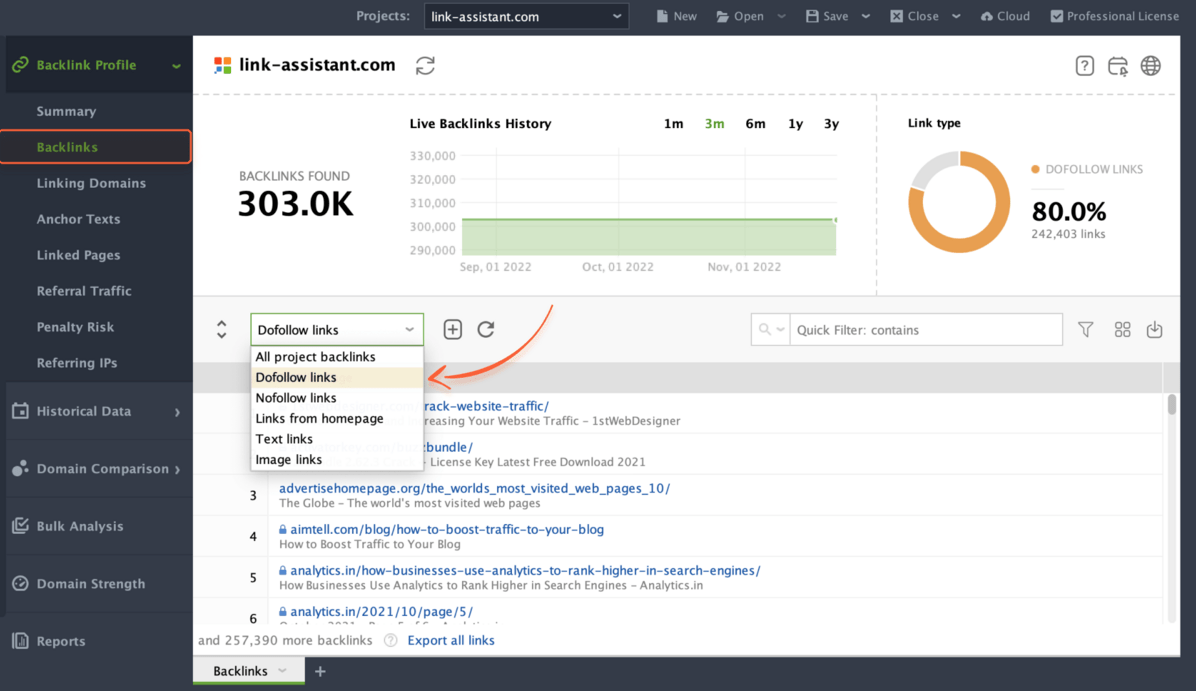Show 1y range on Live Backlinks History
Viewport: 1196px width, 691px height.
795,124
